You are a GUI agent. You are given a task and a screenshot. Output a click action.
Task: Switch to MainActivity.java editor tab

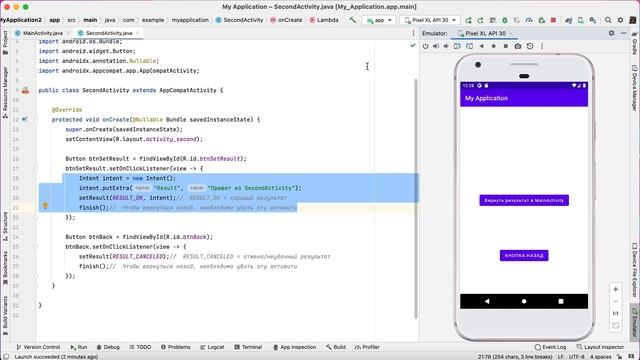pyautogui.click(x=42, y=33)
